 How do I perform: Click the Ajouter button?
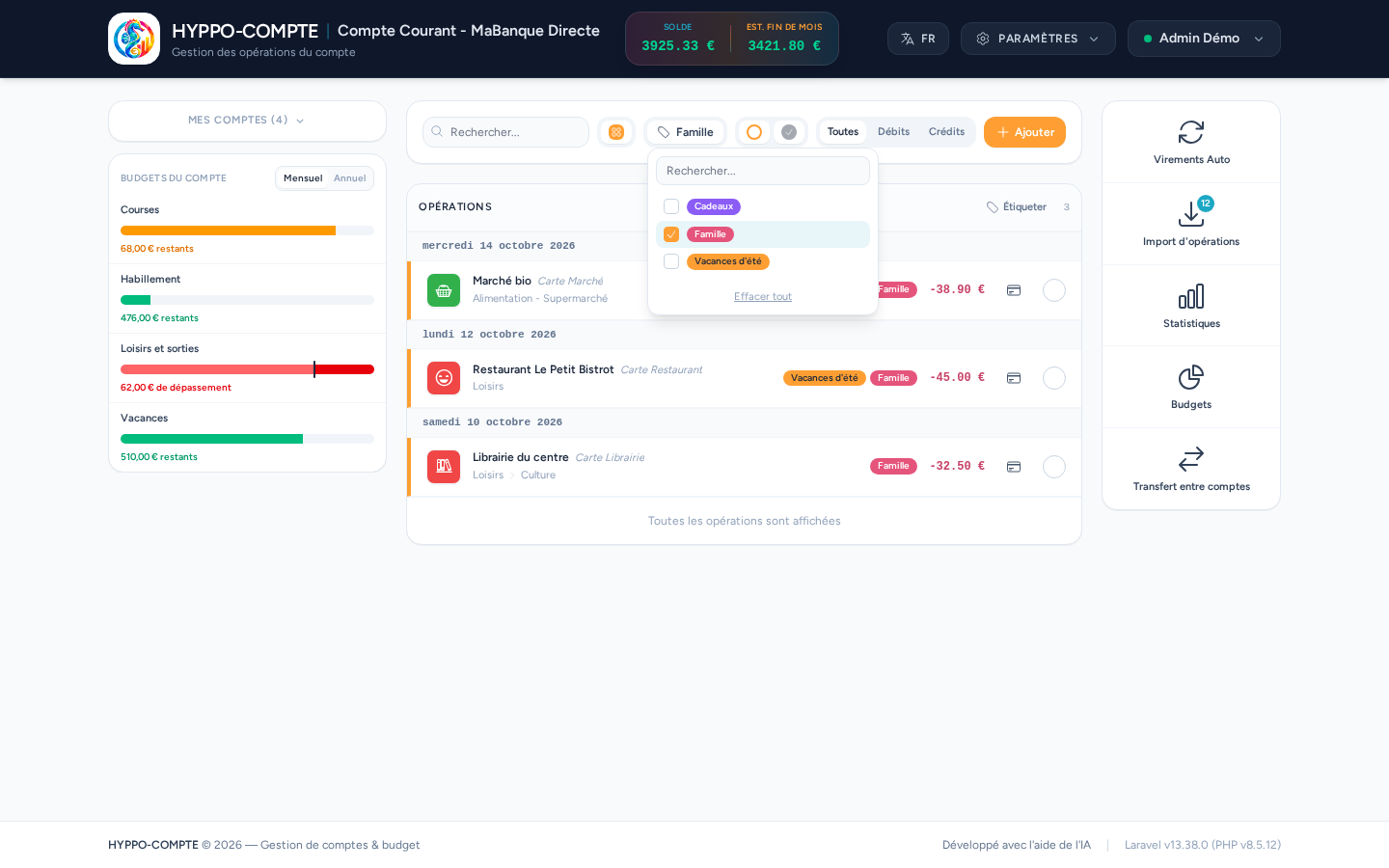1024,132
